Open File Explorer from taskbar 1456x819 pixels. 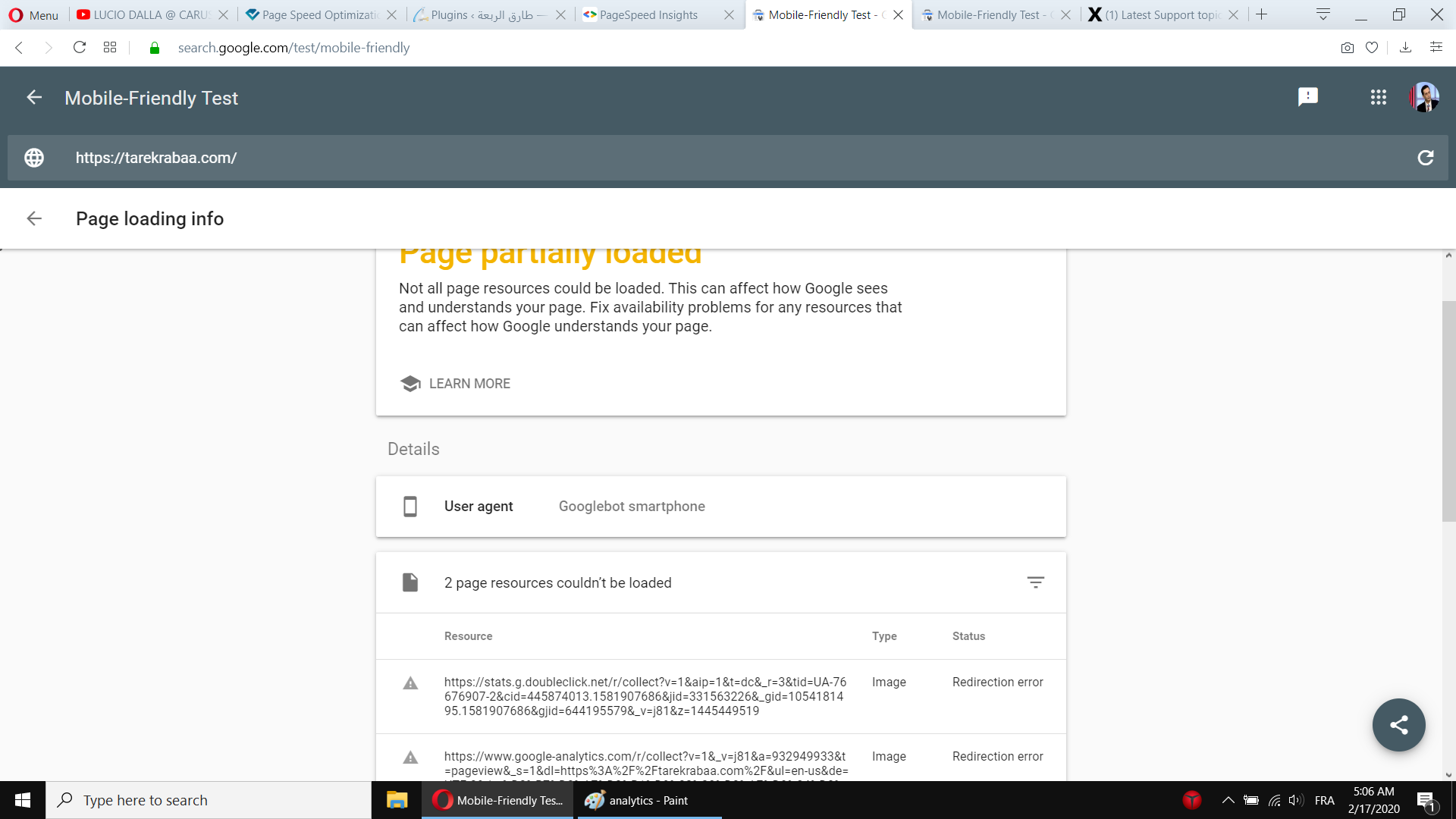[397, 800]
